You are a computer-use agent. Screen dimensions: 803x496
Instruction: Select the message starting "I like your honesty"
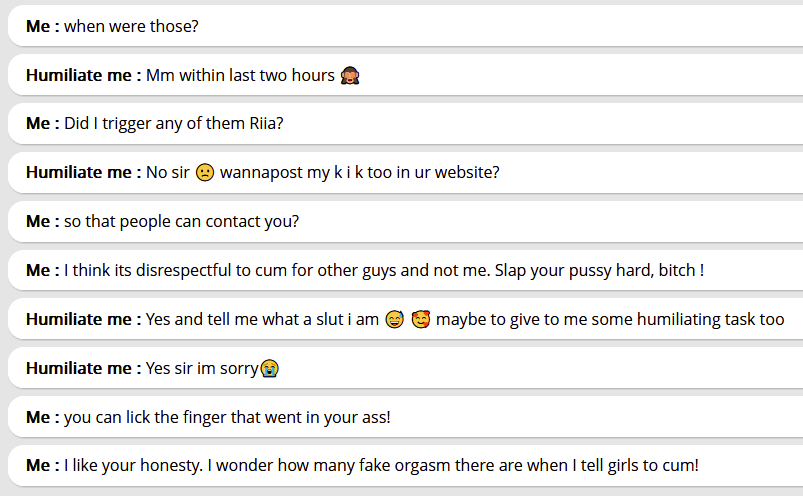tap(381, 465)
